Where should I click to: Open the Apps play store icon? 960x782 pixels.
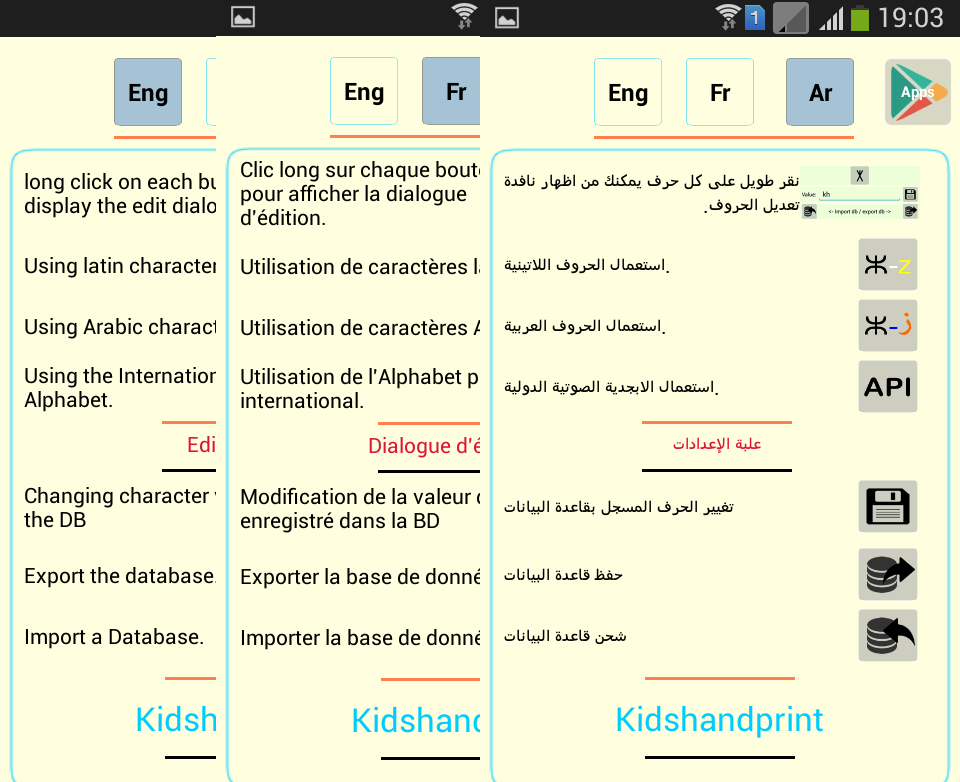[x=917, y=92]
